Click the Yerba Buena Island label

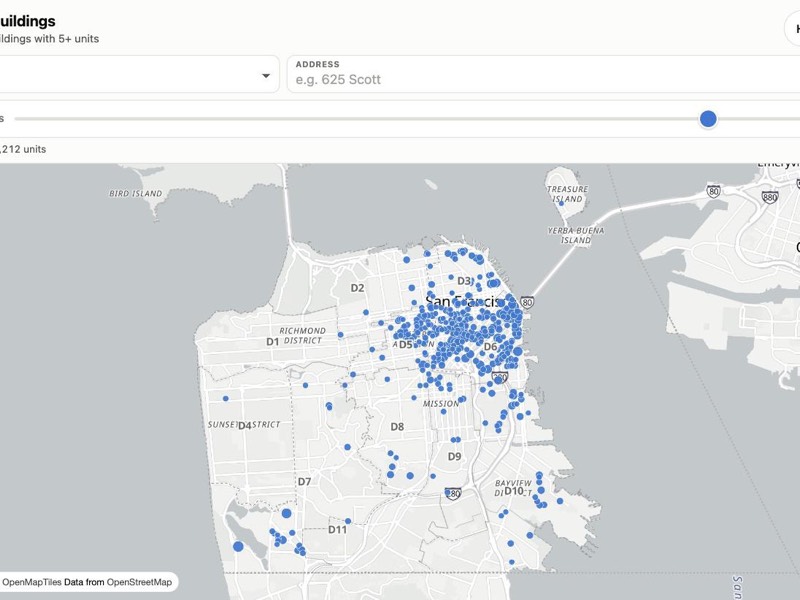576,235
